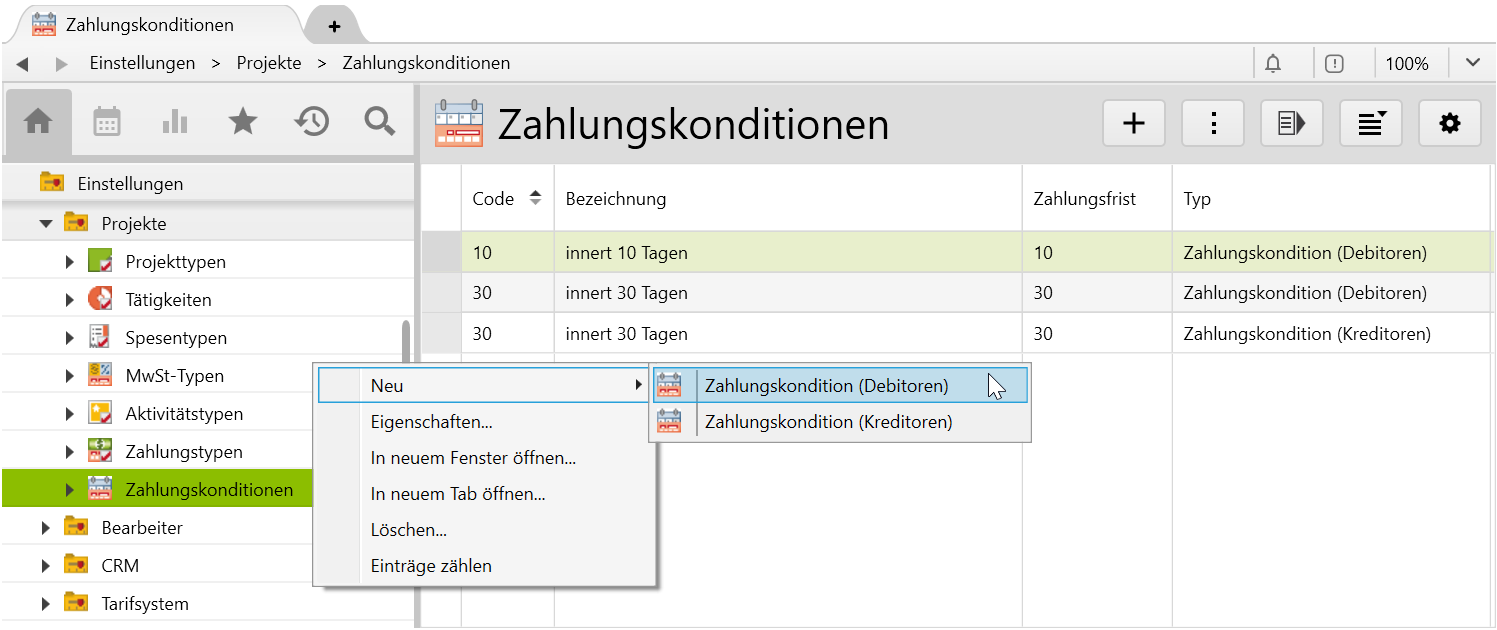Select Zahlungskondition (Kreditoren) in submenu
1497x630 pixels.
pos(828,422)
